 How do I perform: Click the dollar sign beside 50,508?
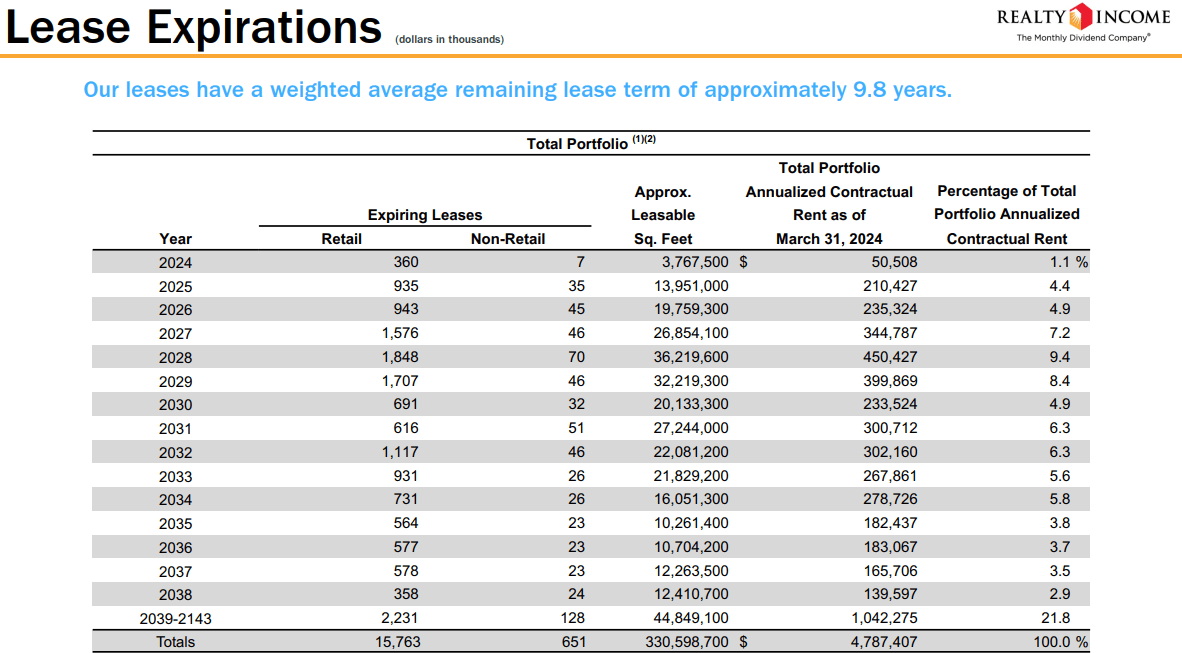click(742, 261)
